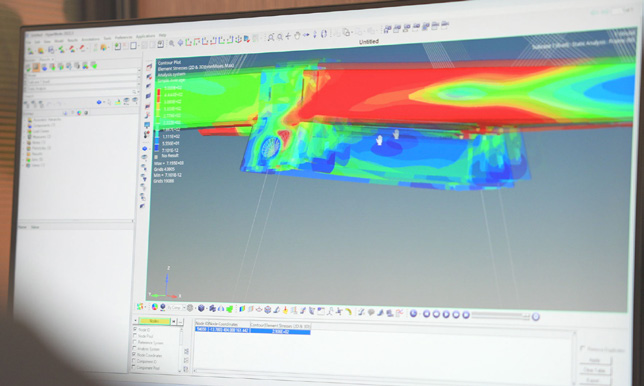The height and width of the screenshot is (386, 644).
Task: Click the blue sphere icon in vertical toolbar
Action: [x=145, y=148]
